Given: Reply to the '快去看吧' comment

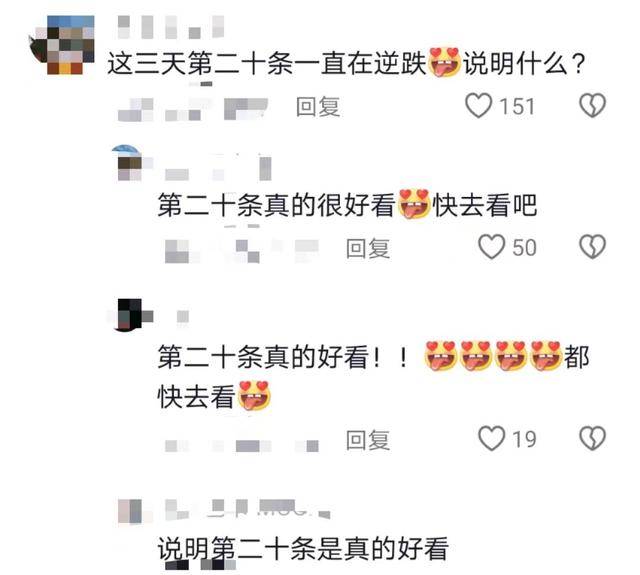Looking at the screenshot, I should coord(368,248).
